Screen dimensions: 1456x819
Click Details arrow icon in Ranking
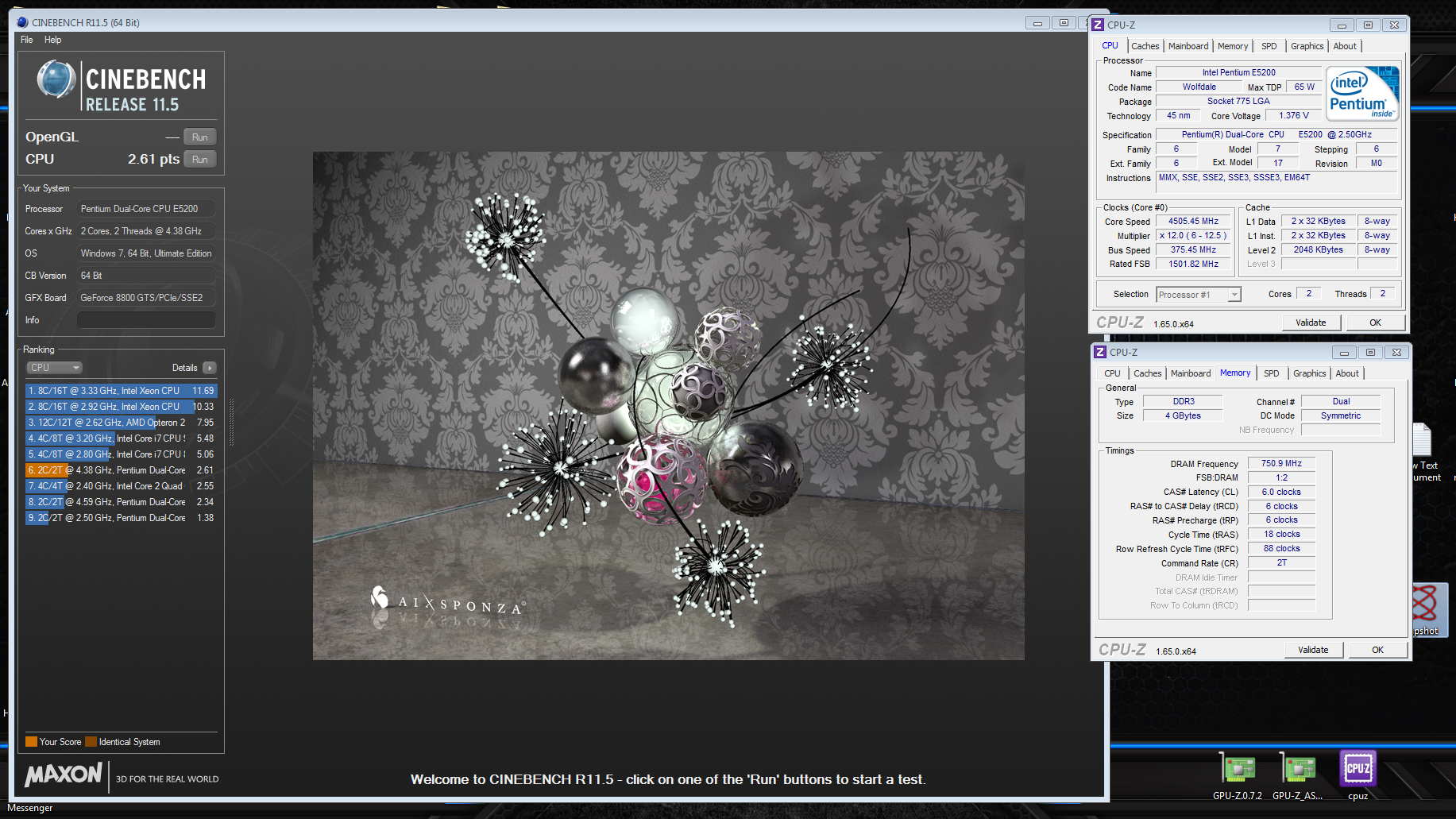[x=210, y=368]
